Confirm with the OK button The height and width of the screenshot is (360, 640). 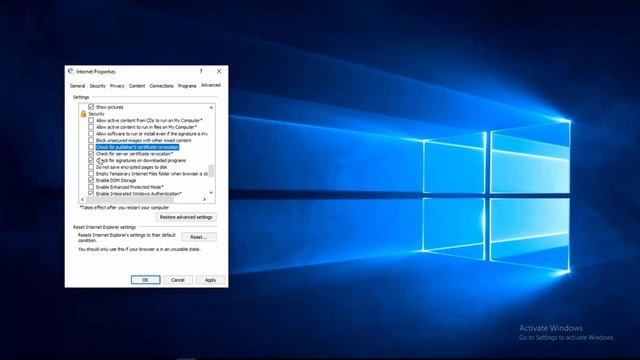point(145,280)
